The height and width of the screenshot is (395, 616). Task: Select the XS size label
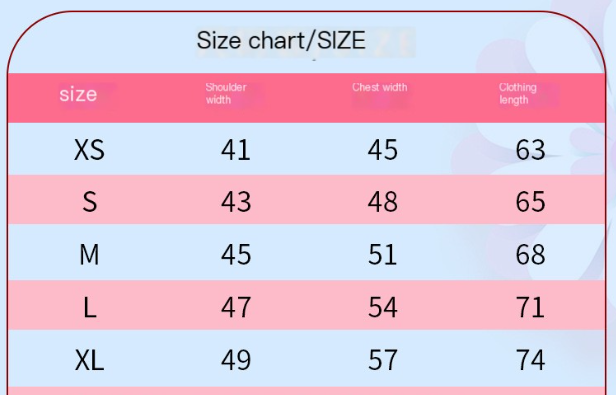[x=90, y=150]
